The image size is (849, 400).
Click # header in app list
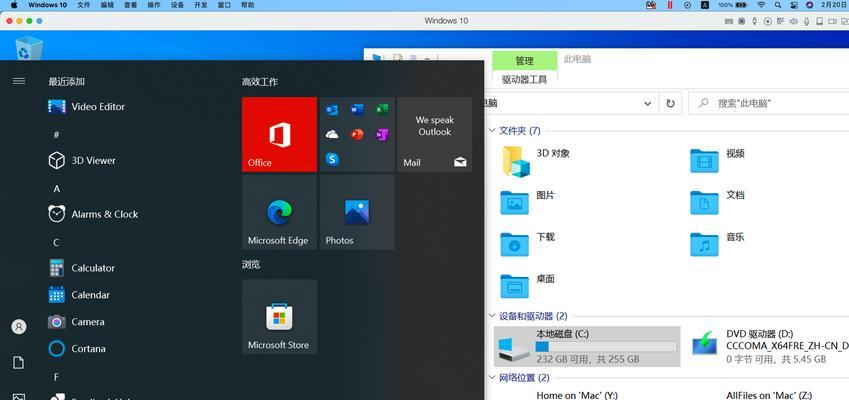(56, 135)
